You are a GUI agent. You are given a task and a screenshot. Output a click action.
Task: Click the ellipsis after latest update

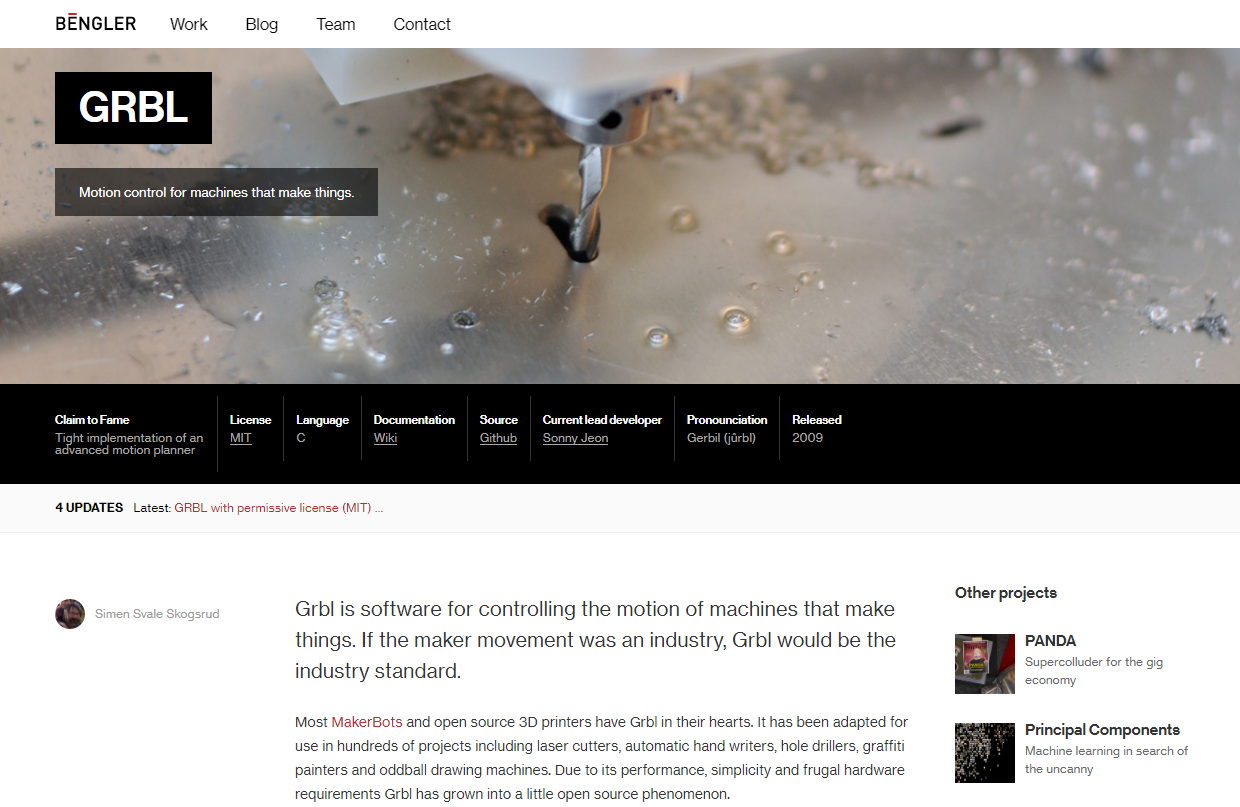[379, 508]
